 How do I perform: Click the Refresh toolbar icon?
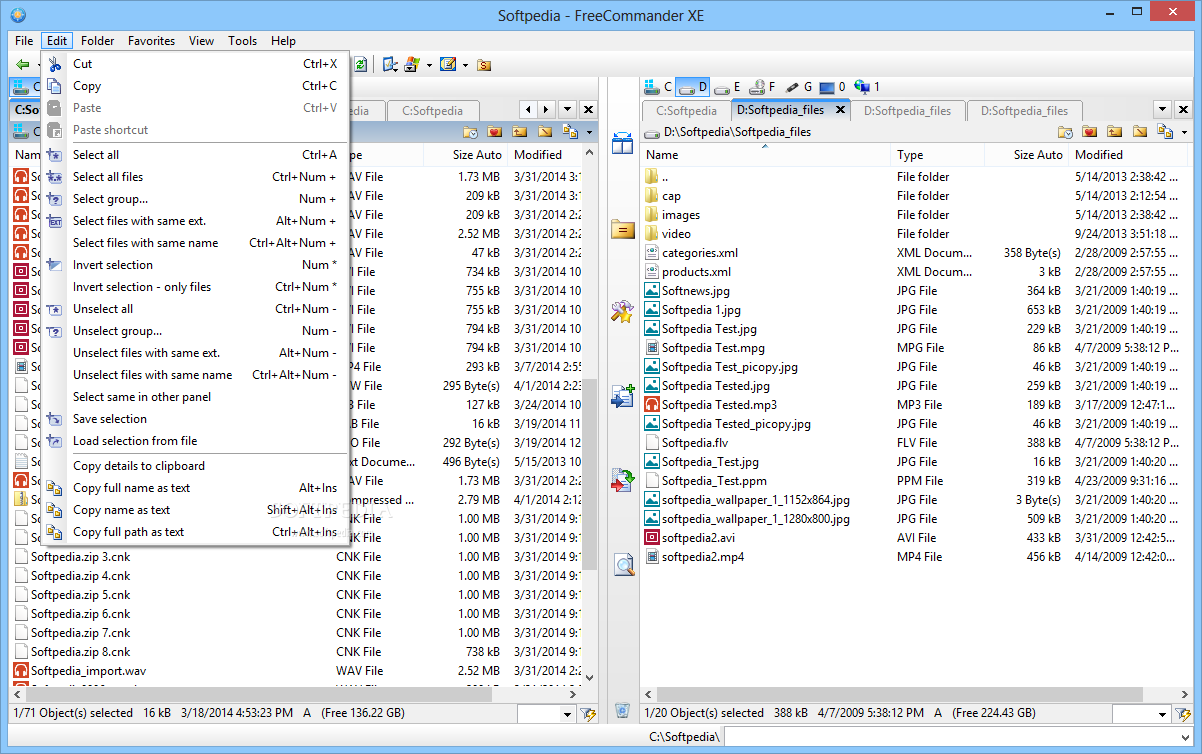(360, 64)
